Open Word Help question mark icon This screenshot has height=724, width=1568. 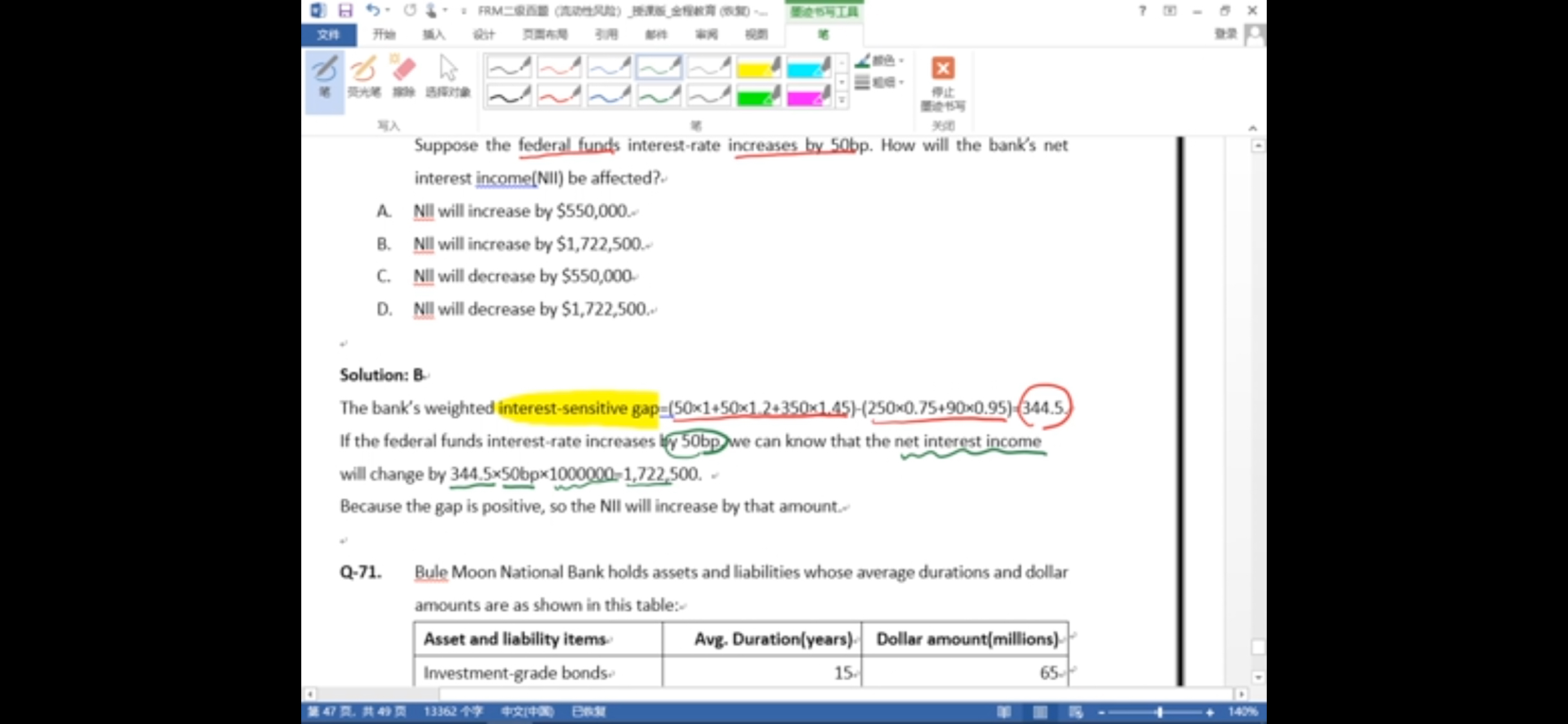pyautogui.click(x=1142, y=10)
